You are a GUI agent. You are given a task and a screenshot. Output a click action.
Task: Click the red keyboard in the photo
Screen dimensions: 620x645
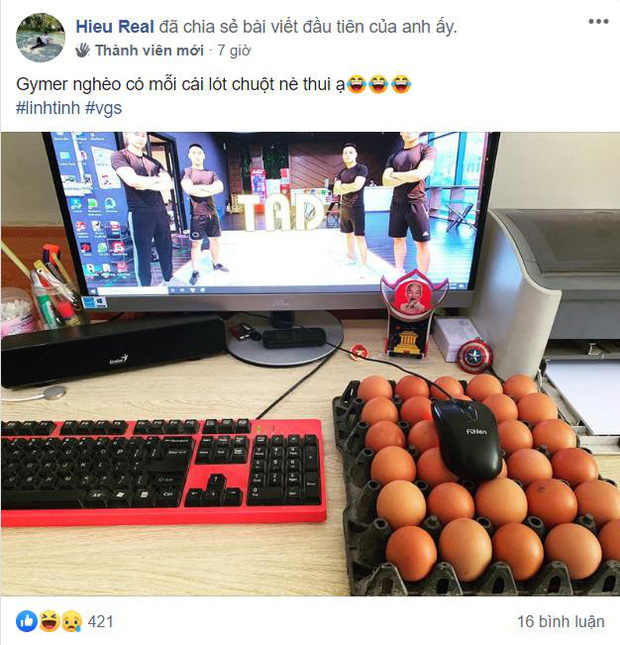(163, 472)
